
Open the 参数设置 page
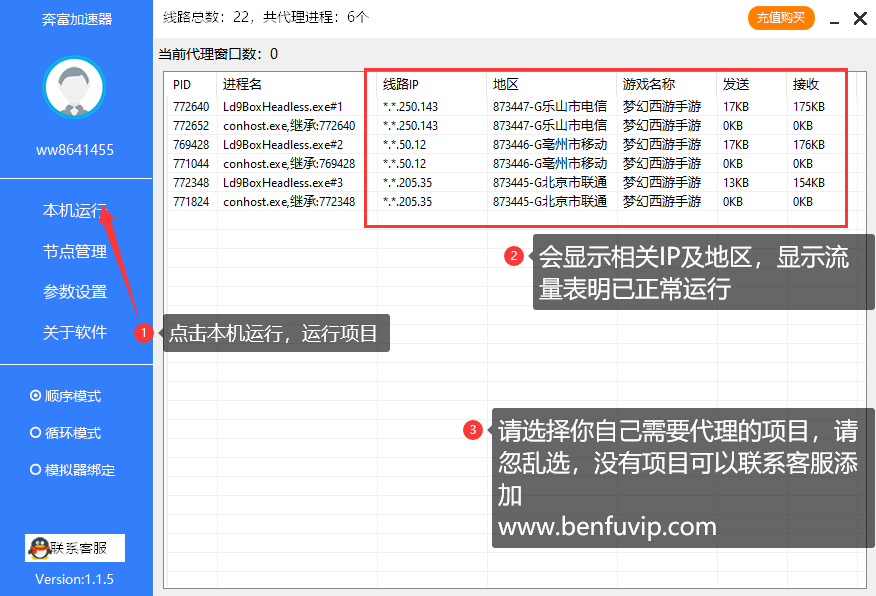point(74,292)
